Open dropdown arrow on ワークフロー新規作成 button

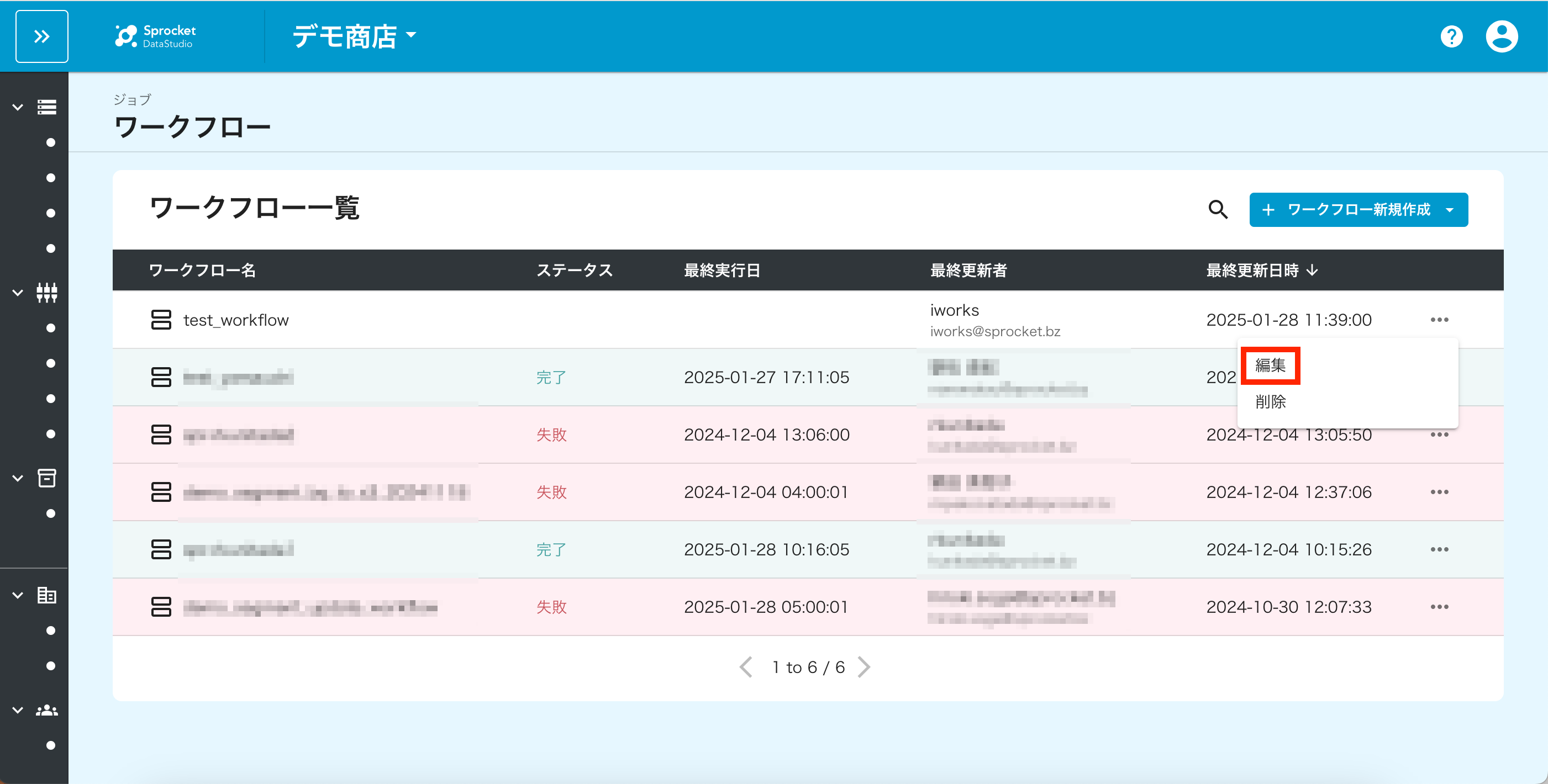(x=1450, y=210)
